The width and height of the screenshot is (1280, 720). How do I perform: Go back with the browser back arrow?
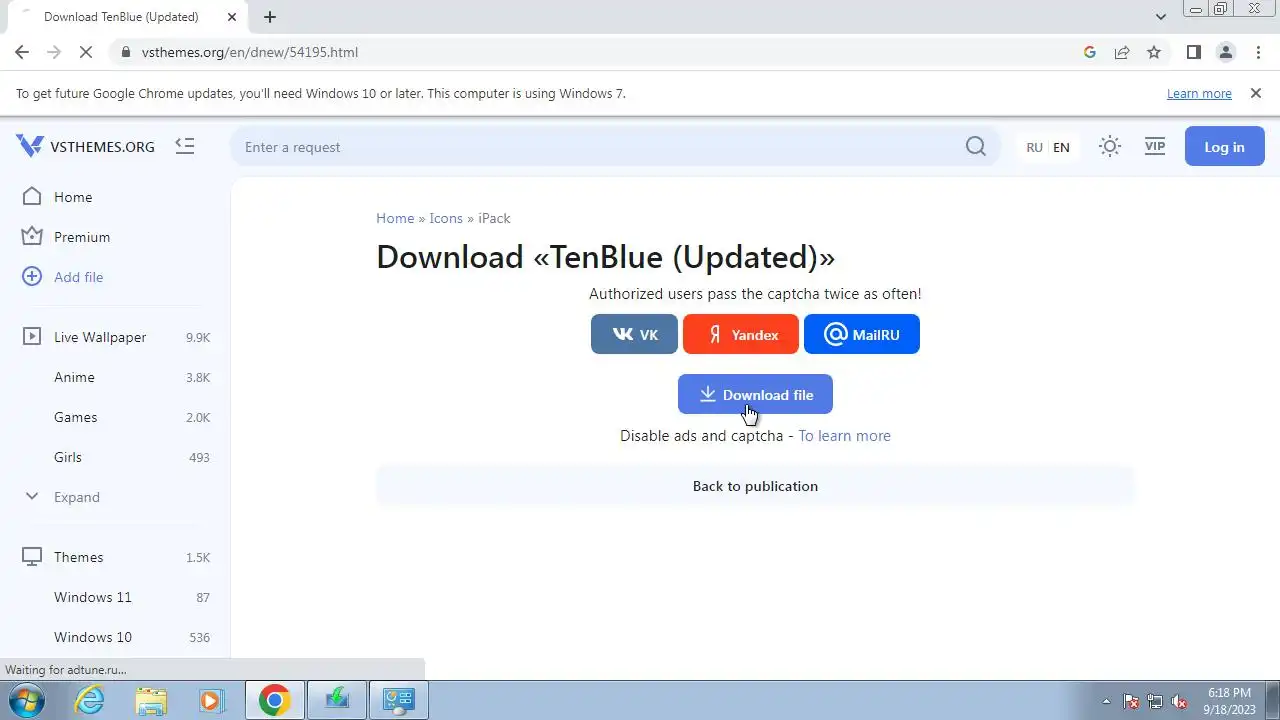click(22, 52)
